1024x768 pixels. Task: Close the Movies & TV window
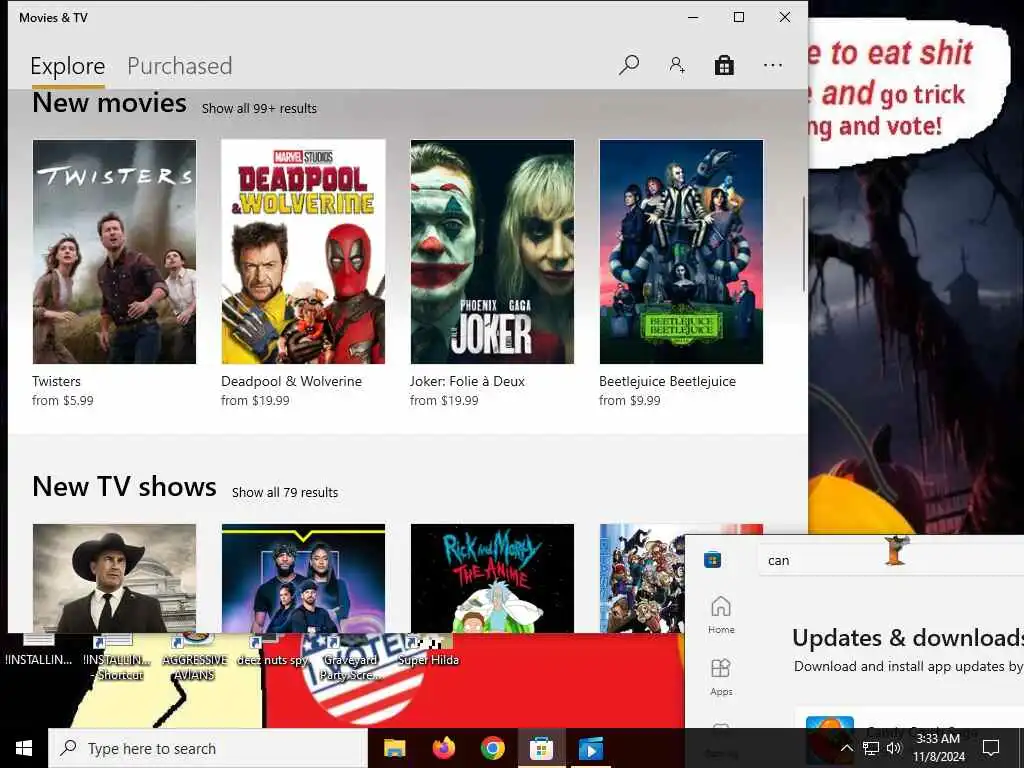click(785, 18)
